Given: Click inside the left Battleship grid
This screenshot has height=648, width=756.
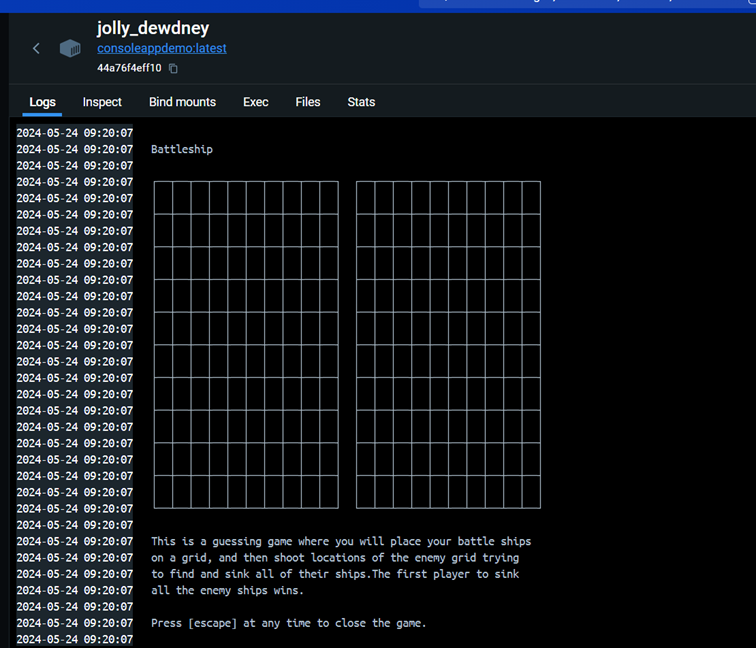Looking at the screenshot, I should pos(246,345).
